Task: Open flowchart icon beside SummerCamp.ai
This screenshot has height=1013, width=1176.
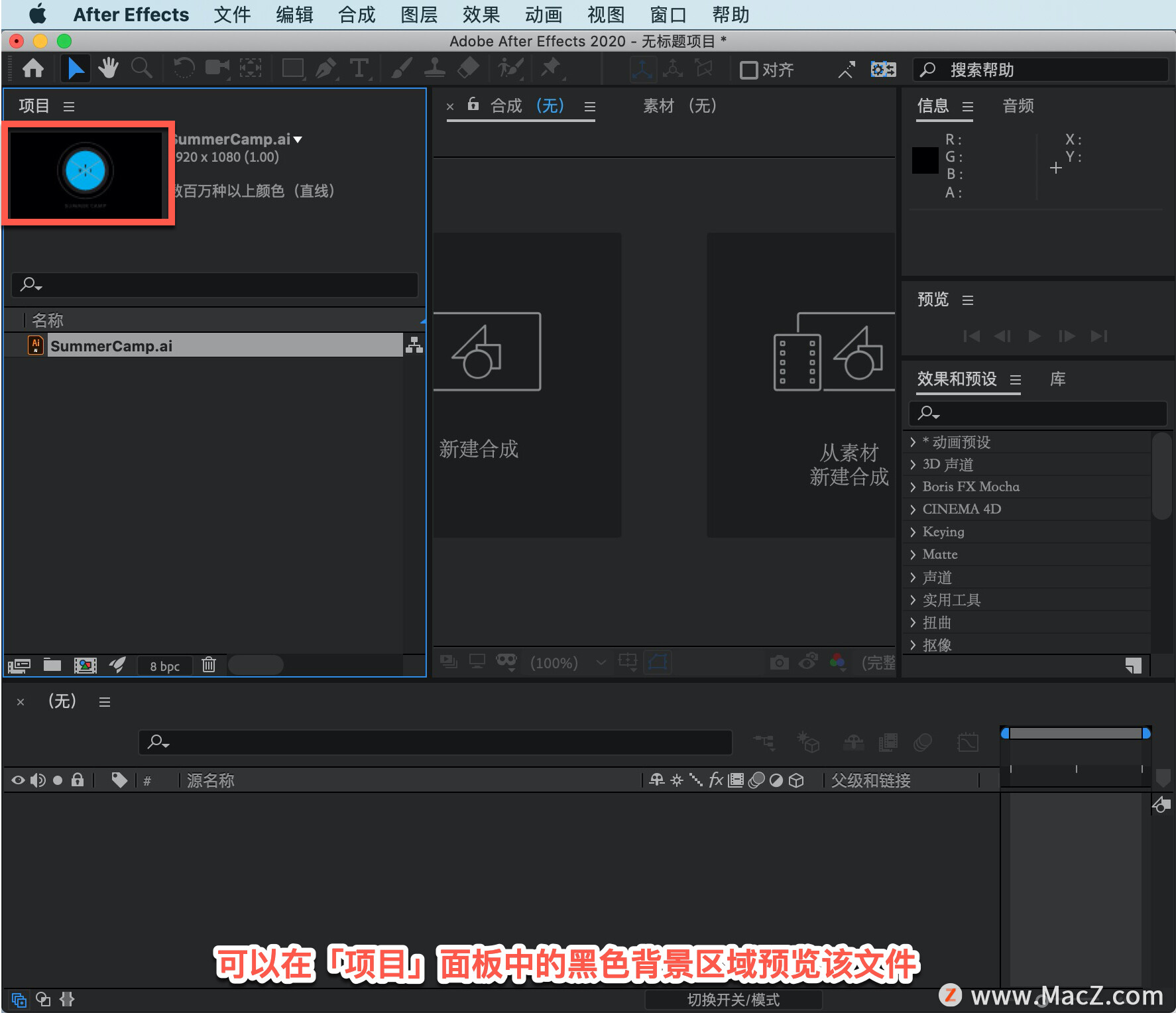Action: pos(414,345)
